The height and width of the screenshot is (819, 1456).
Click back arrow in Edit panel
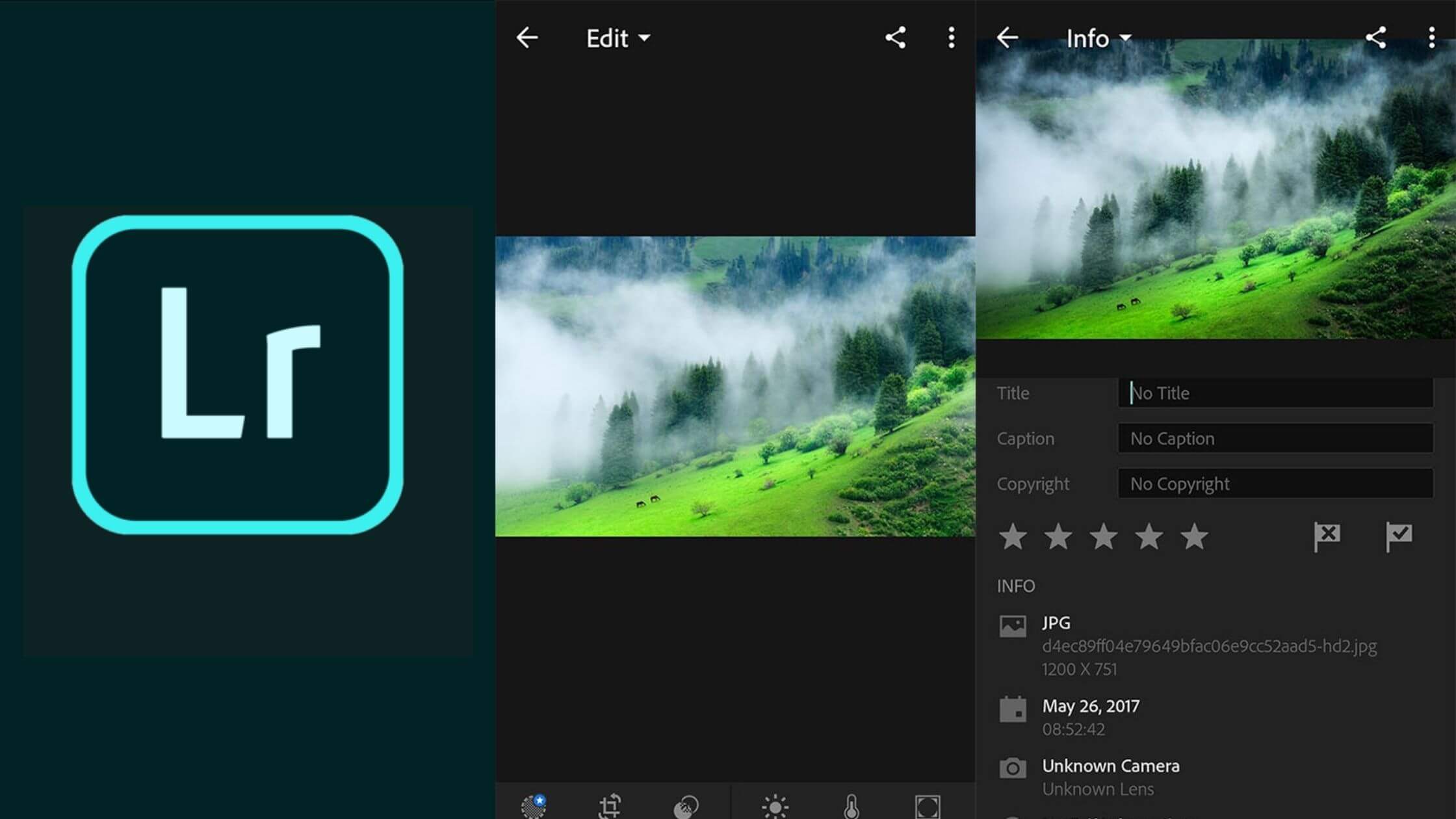(x=527, y=38)
